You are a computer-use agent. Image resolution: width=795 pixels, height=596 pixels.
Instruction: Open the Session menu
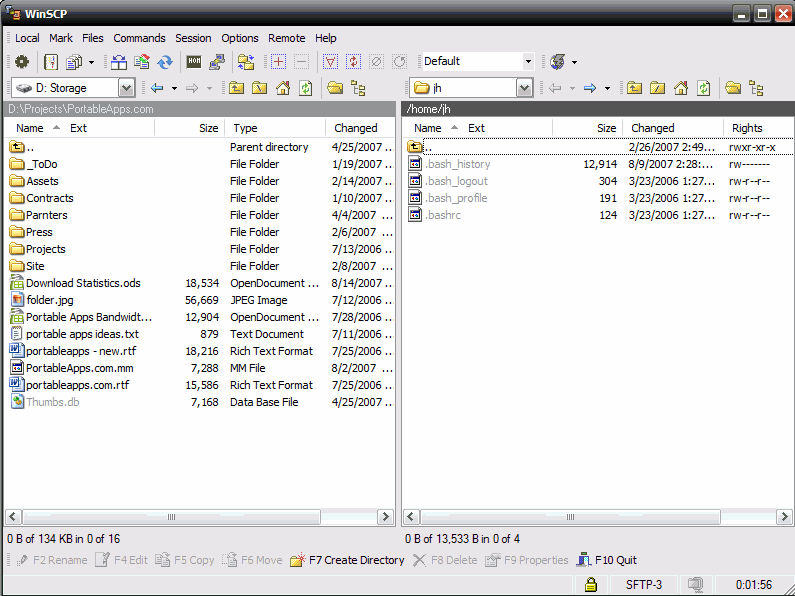(193, 38)
